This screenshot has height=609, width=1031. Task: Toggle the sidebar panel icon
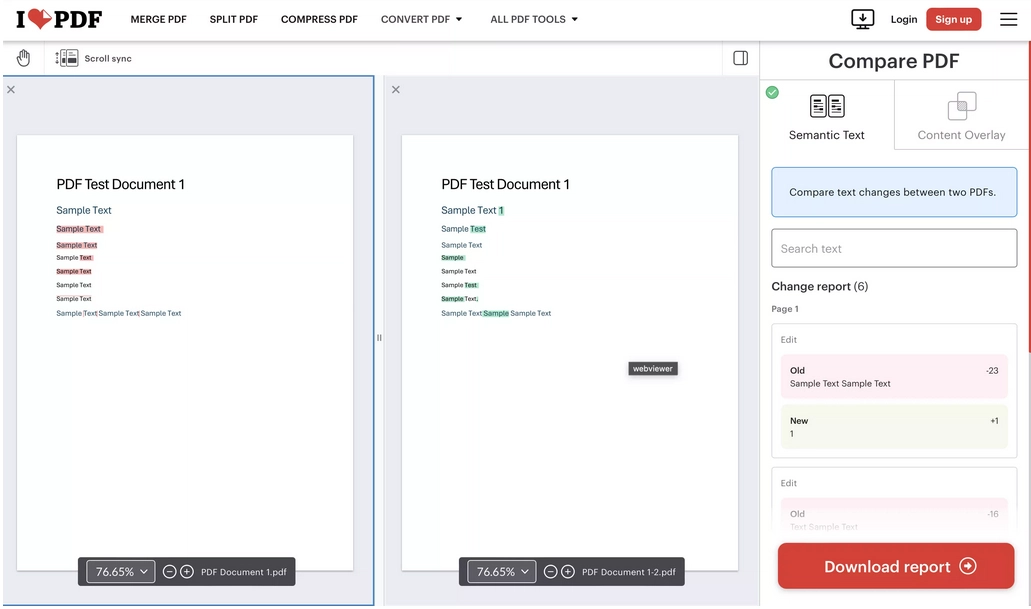pyautogui.click(x=740, y=58)
